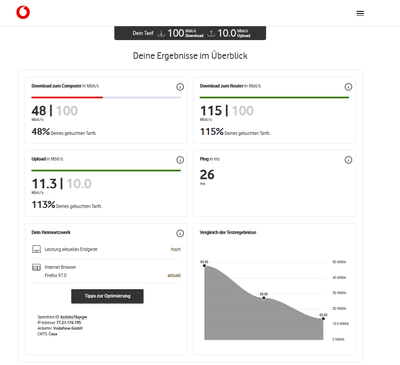The image size is (400, 365).
Task: Select first data point on results chart
Action: pos(204,266)
